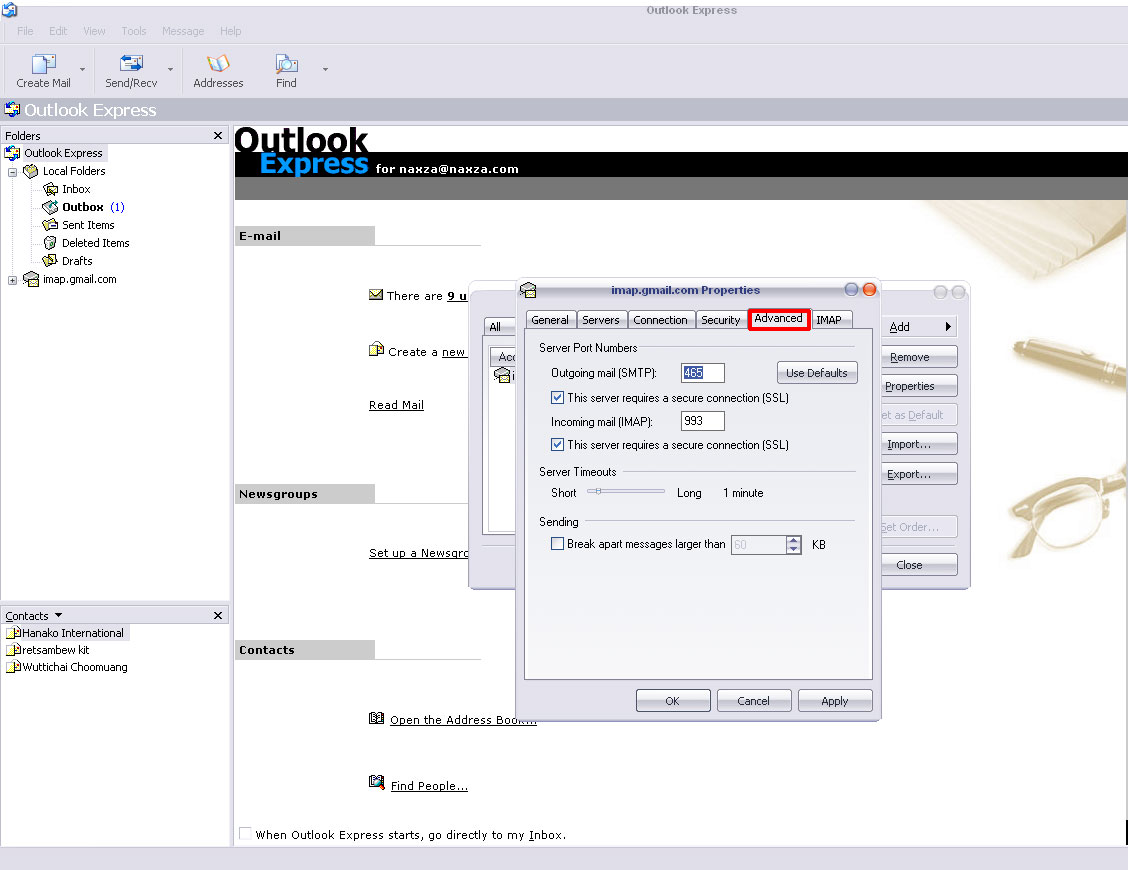The image size is (1128, 870).
Task: Click the Outgoing mail SMTP port field
Action: tap(702, 373)
